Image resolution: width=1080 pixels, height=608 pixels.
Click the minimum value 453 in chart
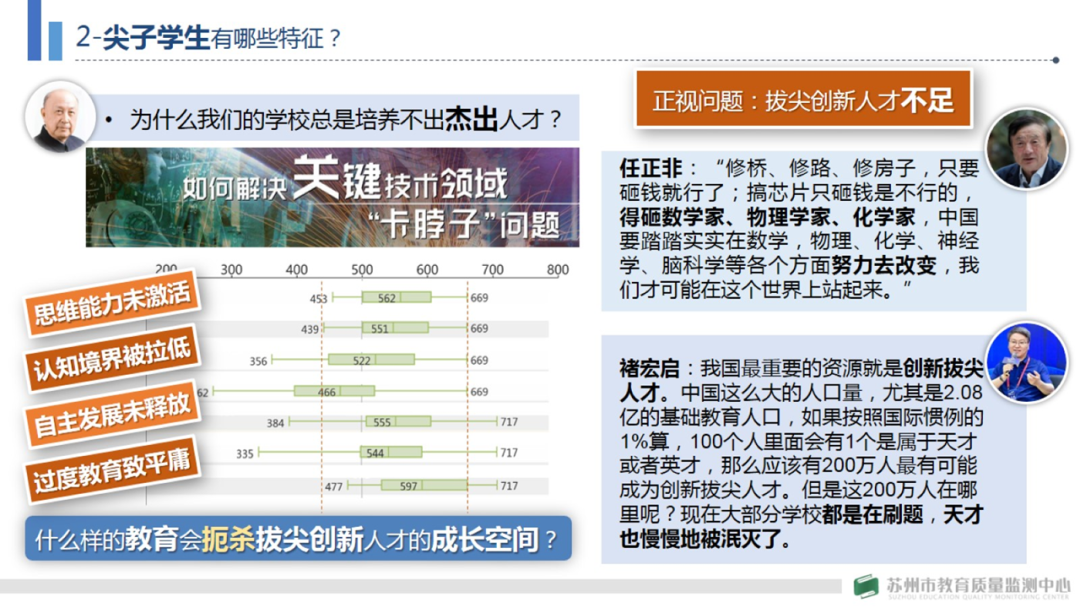[318, 298]
